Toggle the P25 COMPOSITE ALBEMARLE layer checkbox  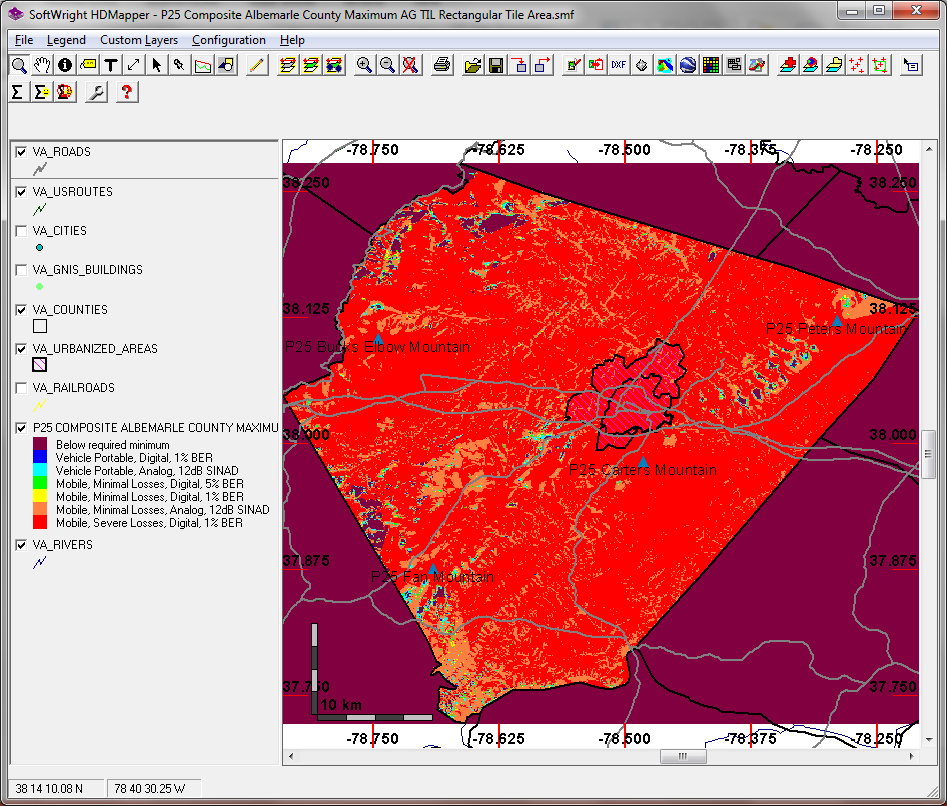point(21,428)
